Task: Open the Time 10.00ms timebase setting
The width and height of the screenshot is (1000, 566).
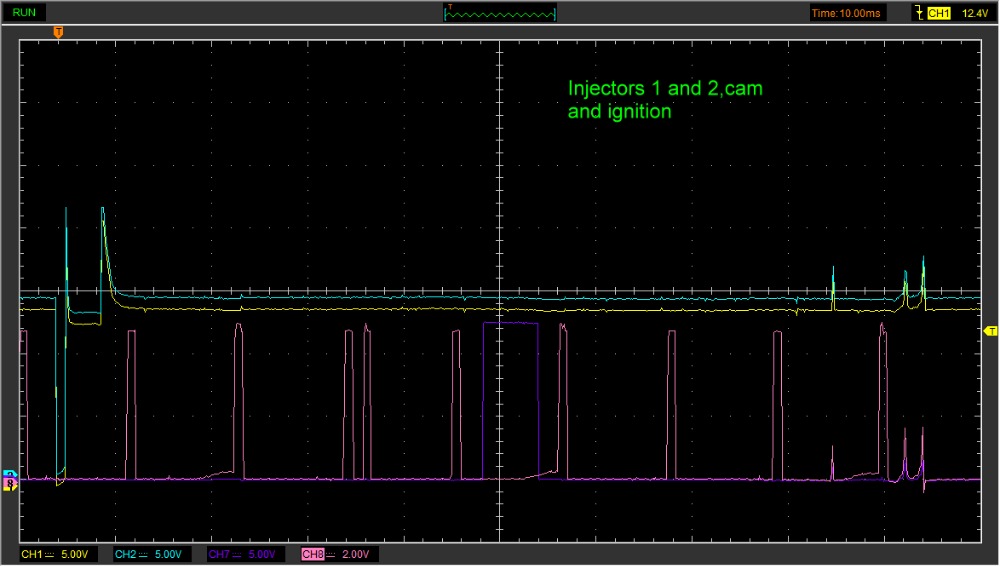Action: pos(848,13)
